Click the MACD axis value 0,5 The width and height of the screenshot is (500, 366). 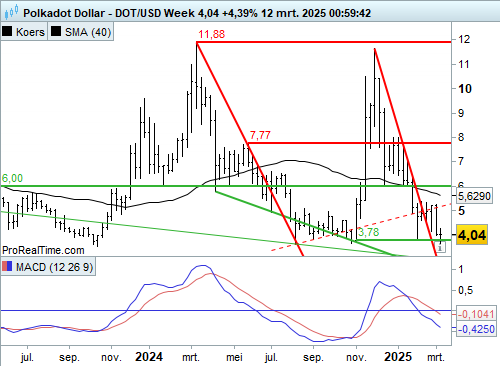465,291
